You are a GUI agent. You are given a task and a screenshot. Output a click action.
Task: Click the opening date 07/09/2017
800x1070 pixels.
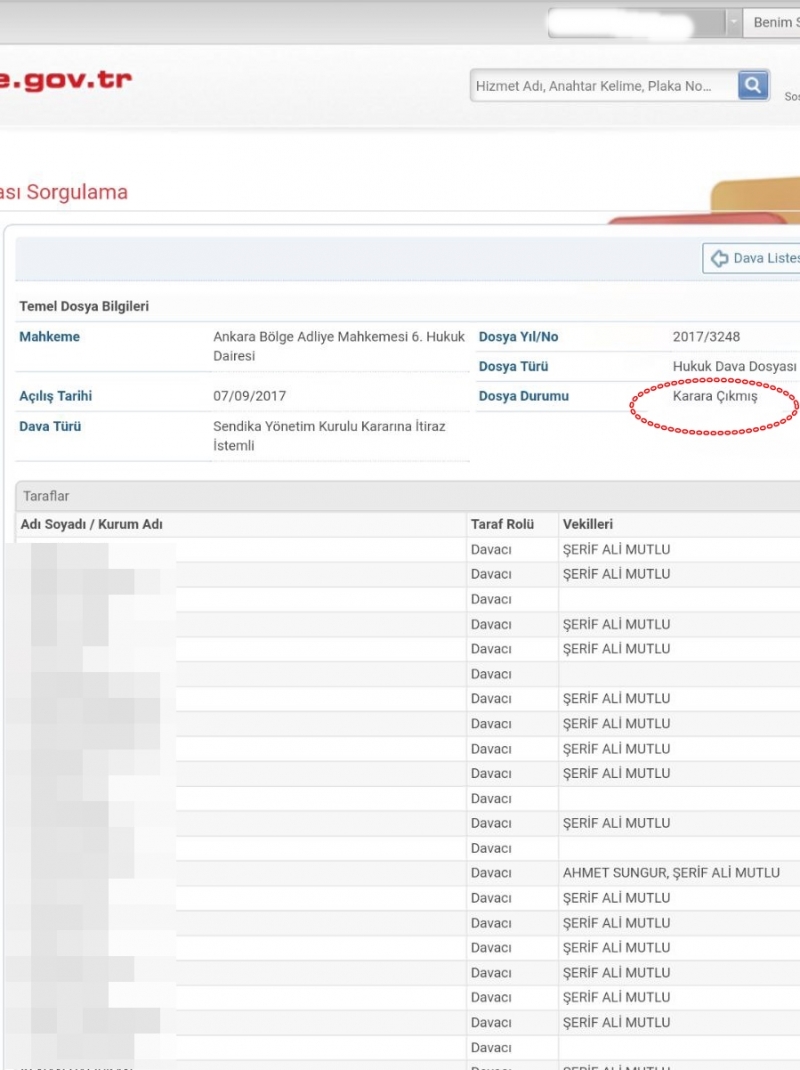[x=250, y=397]
